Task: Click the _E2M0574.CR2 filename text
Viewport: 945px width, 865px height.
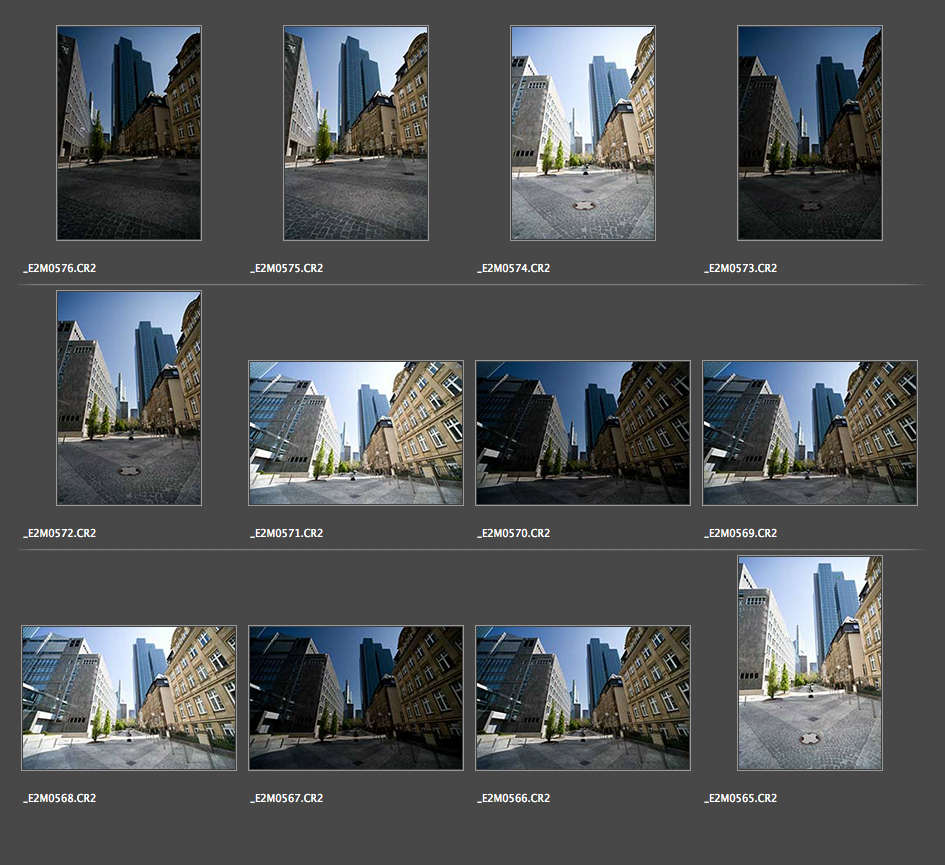Action: [x=514, y=268]
